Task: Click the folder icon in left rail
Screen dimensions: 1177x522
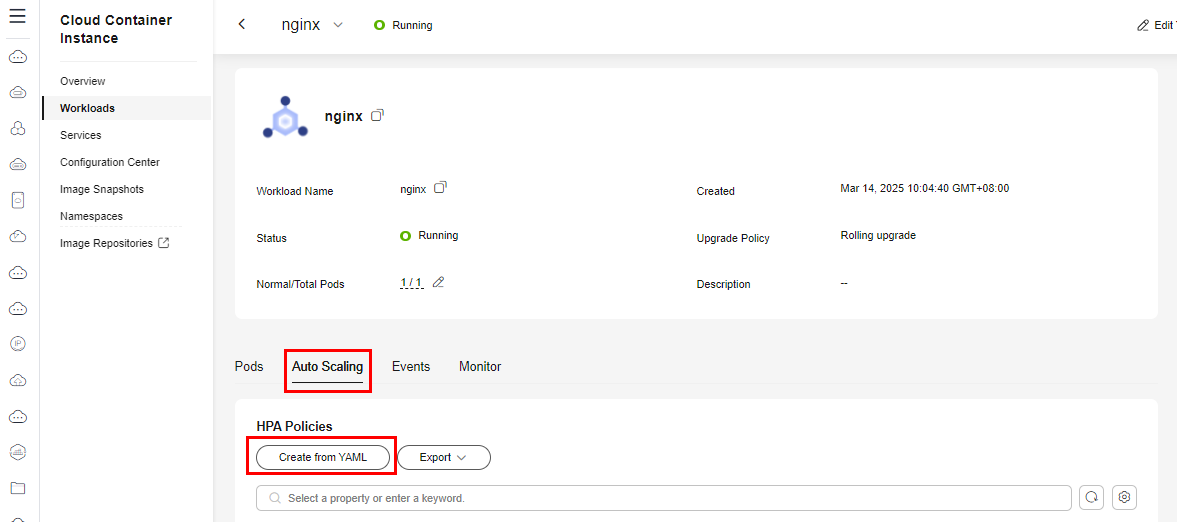Action: coord(18,488)
